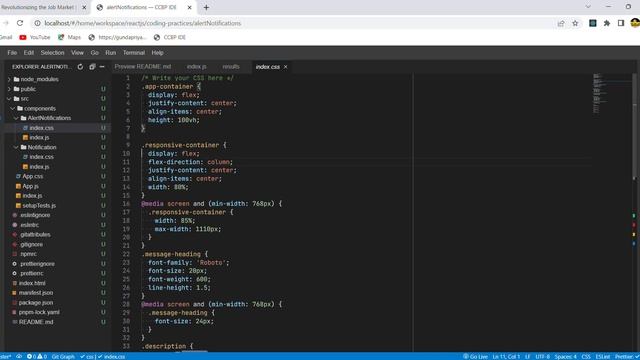Screen dimensions: 640x360
Task: Open the Maps bookmark
Action: [69, 37]
